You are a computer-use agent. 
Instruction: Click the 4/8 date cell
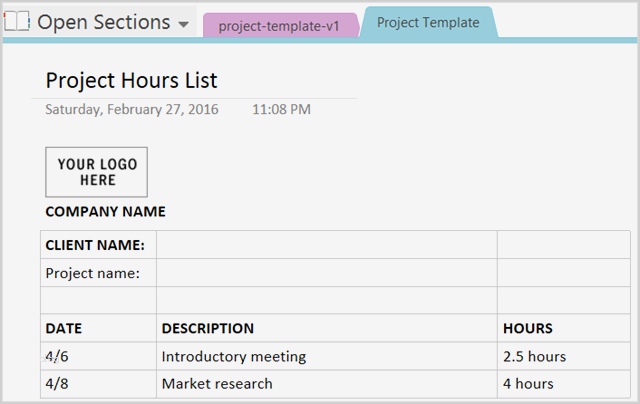click(98, 383)
